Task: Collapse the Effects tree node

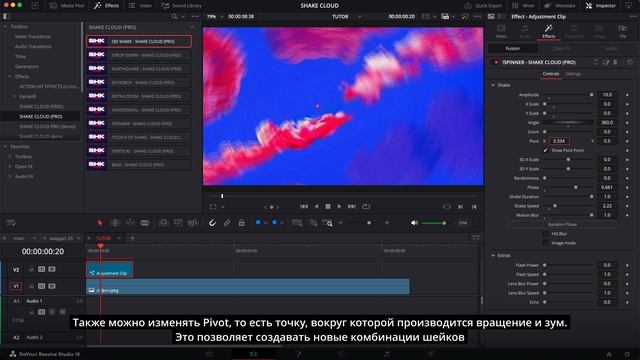Action: pyautogui.click(x=10, y=76)
